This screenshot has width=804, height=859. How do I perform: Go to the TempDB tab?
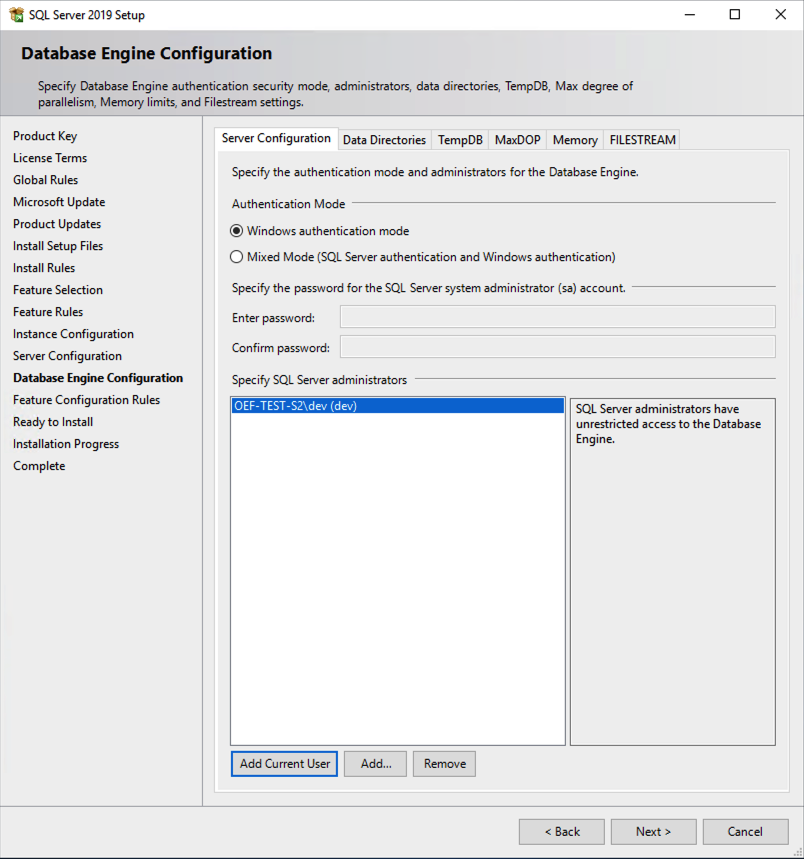[460, 140]
